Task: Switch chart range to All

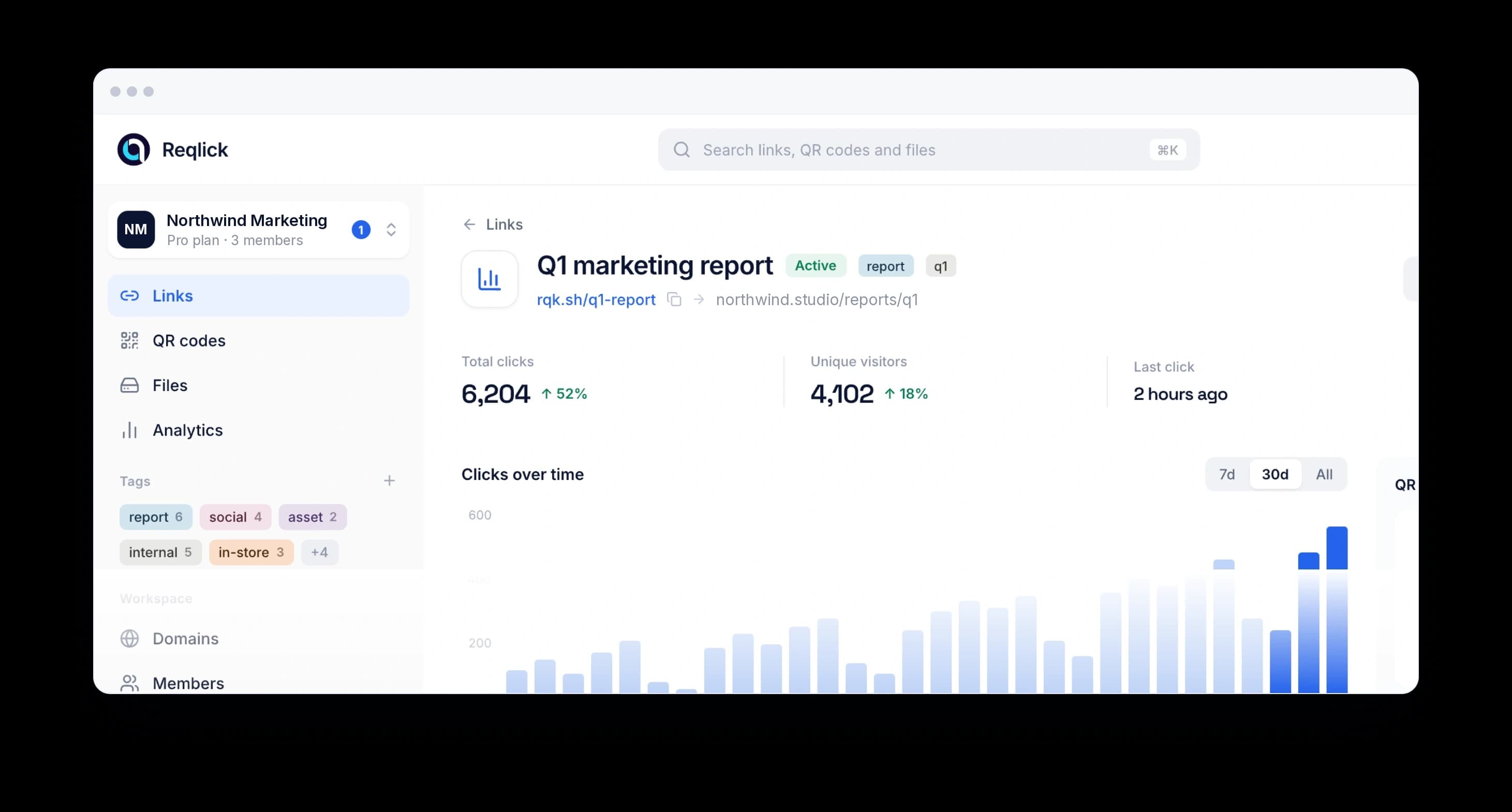Action: (x=1324, y=474)
